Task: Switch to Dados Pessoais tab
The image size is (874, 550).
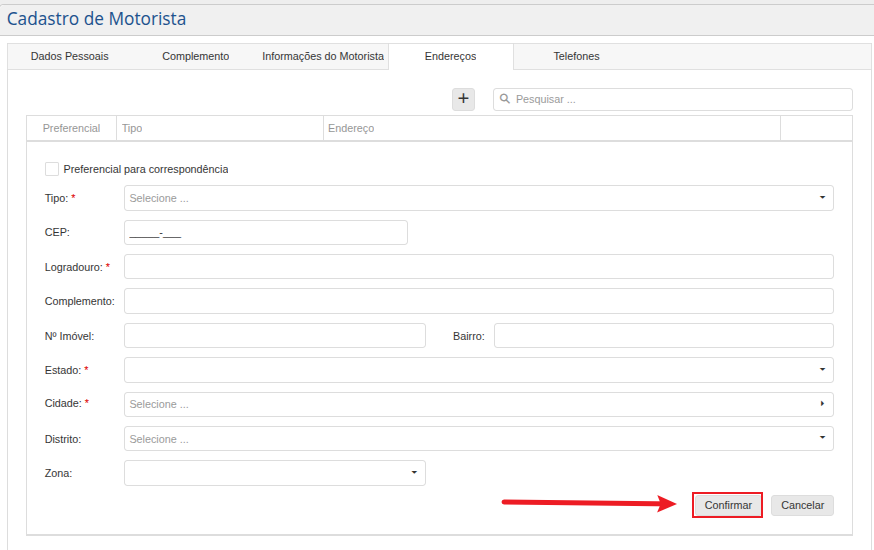Action: tap(70, 56)
